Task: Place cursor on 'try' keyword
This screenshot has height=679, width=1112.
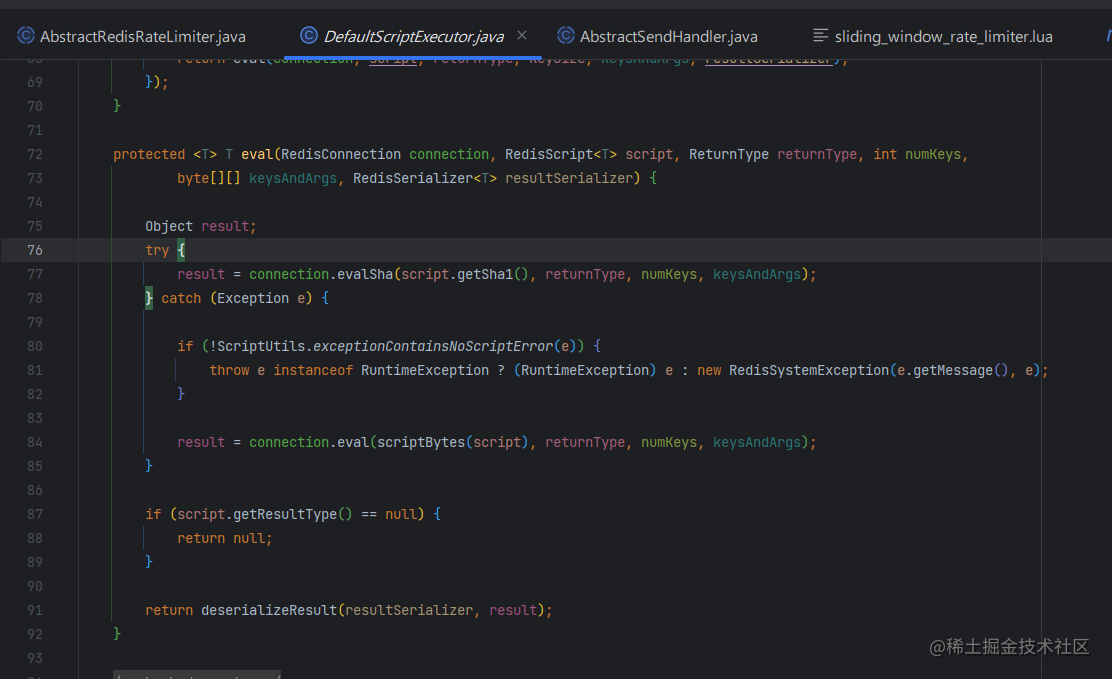Action: click(x=157, y=250)
